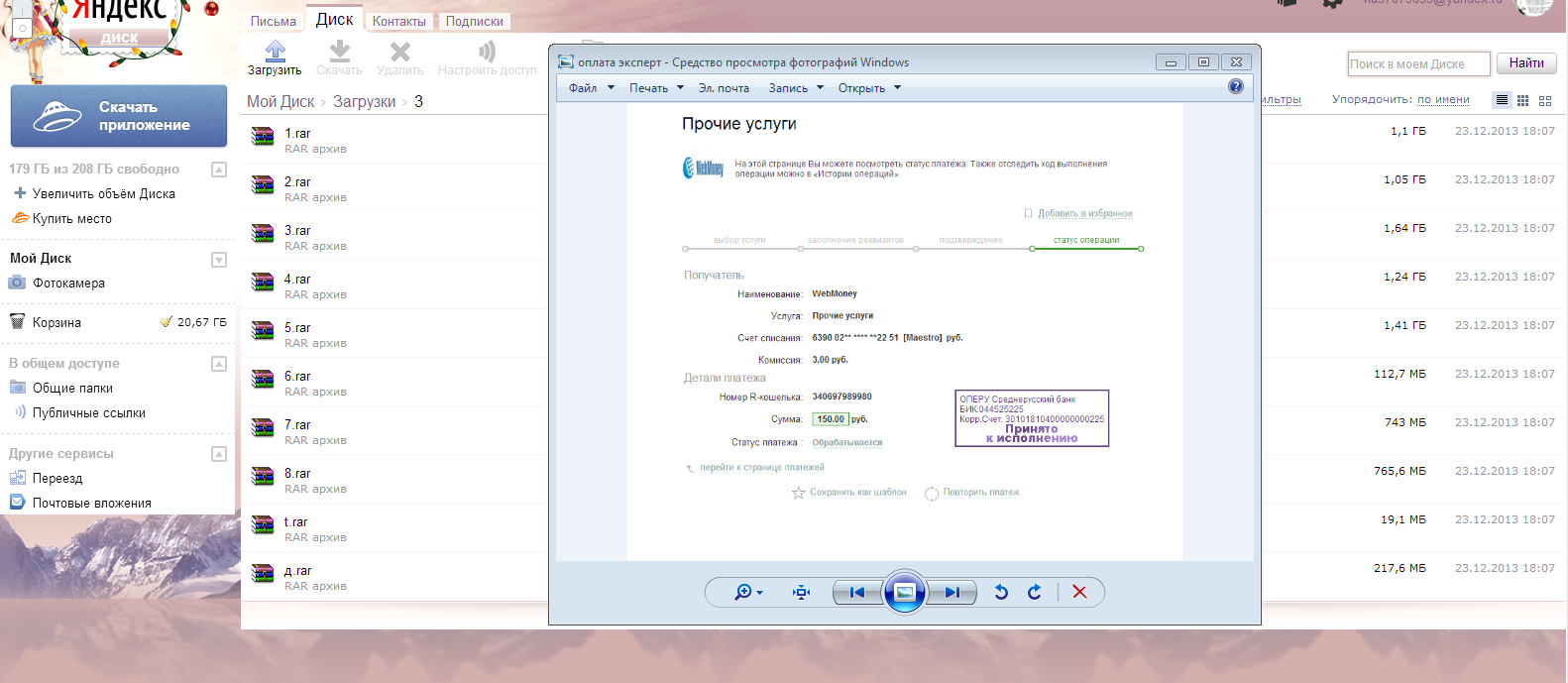1568x683 pixels.
Task: Click the actual size fit icon
Action: click(x=802, y=592)
